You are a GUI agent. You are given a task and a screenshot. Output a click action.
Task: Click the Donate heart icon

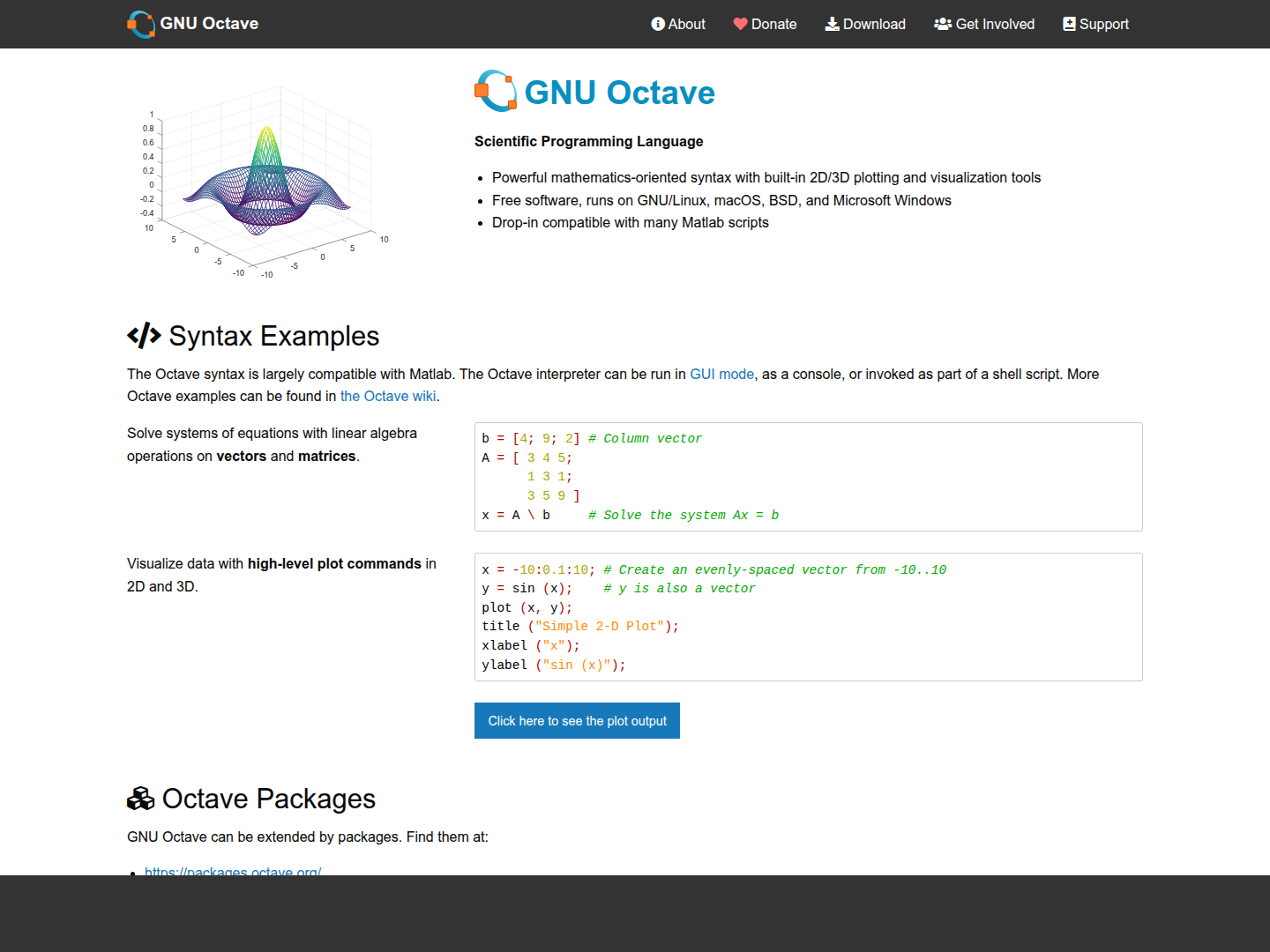click(x=741, y=24)
